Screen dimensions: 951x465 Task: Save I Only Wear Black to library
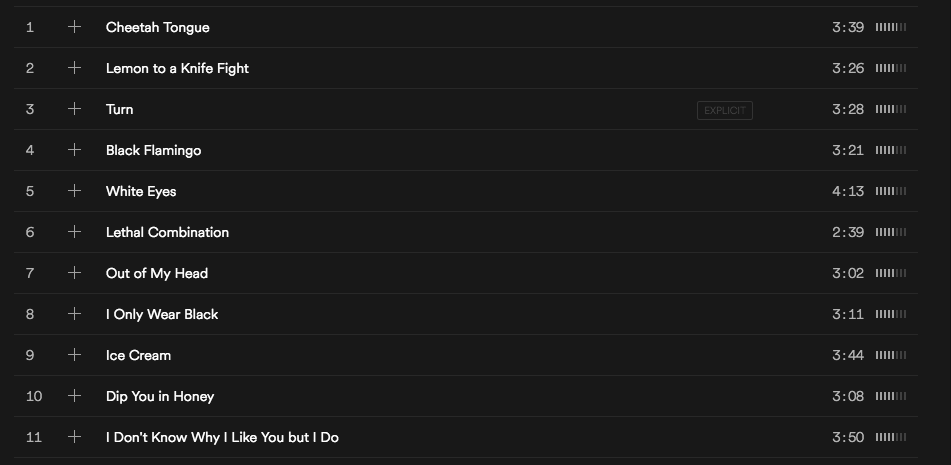pyautogui.click(x=74, y=314)
